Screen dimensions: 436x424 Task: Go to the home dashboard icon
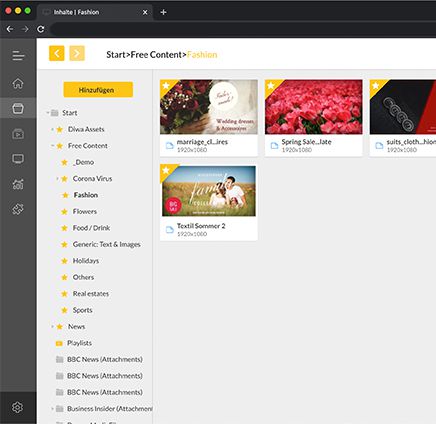[x=18, y=83]
